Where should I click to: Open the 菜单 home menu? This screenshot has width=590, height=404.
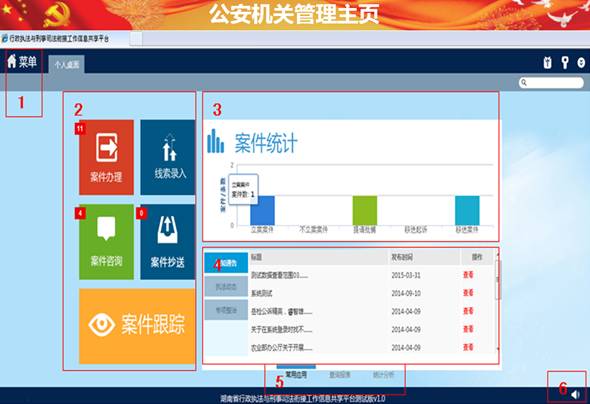[22, 61]
